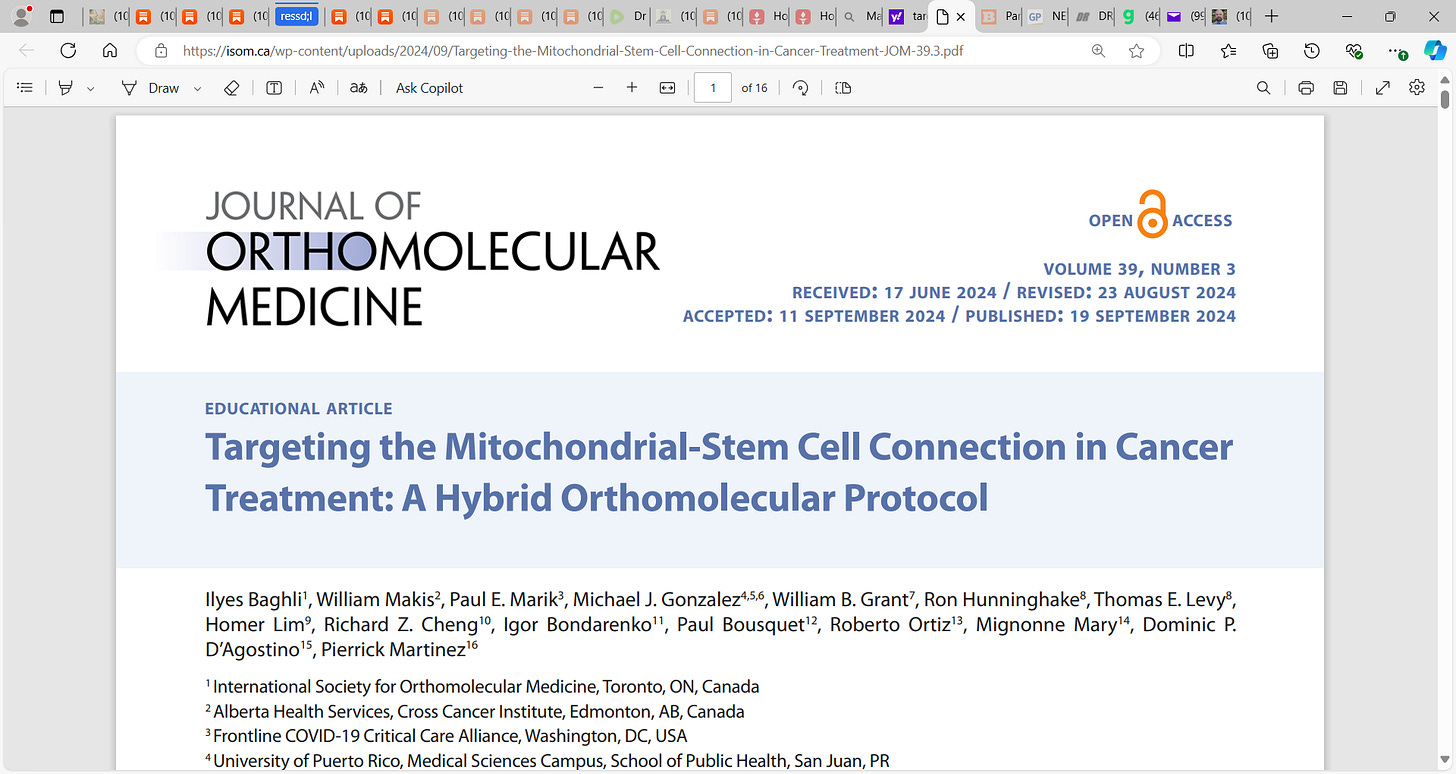Choose the Add text tool
The image size is (1456, 774).
[274, 88]
